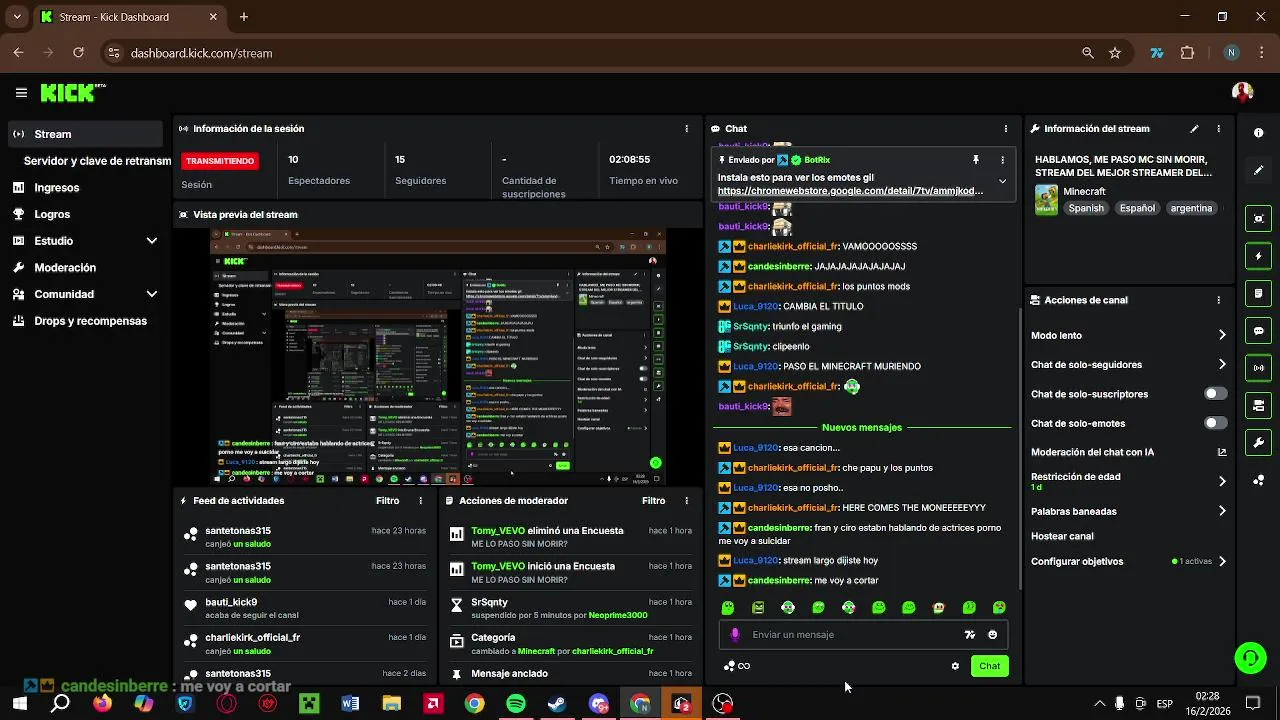The image size is (1280, 720).
Task: Click the channel points icon below chat input
Action: pyautogui.click(x=729, y=666)
